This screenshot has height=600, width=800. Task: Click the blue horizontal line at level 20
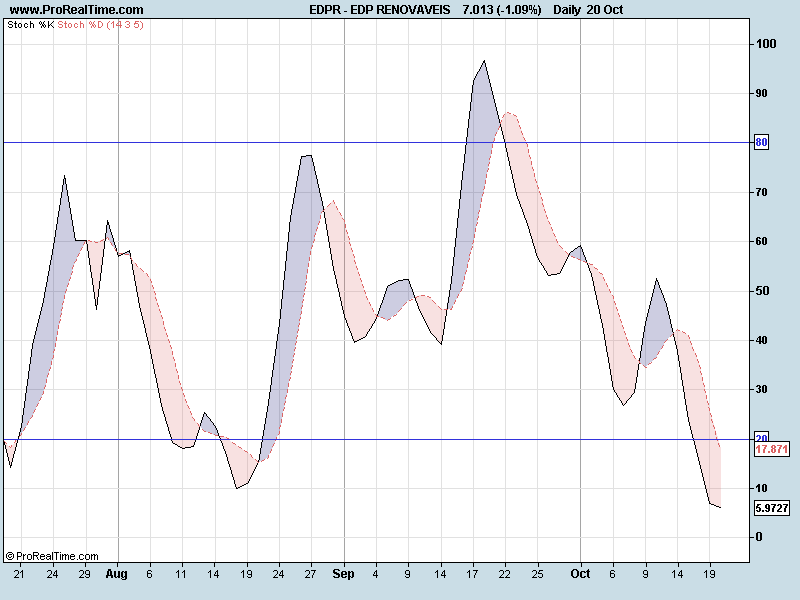point(377,439)
